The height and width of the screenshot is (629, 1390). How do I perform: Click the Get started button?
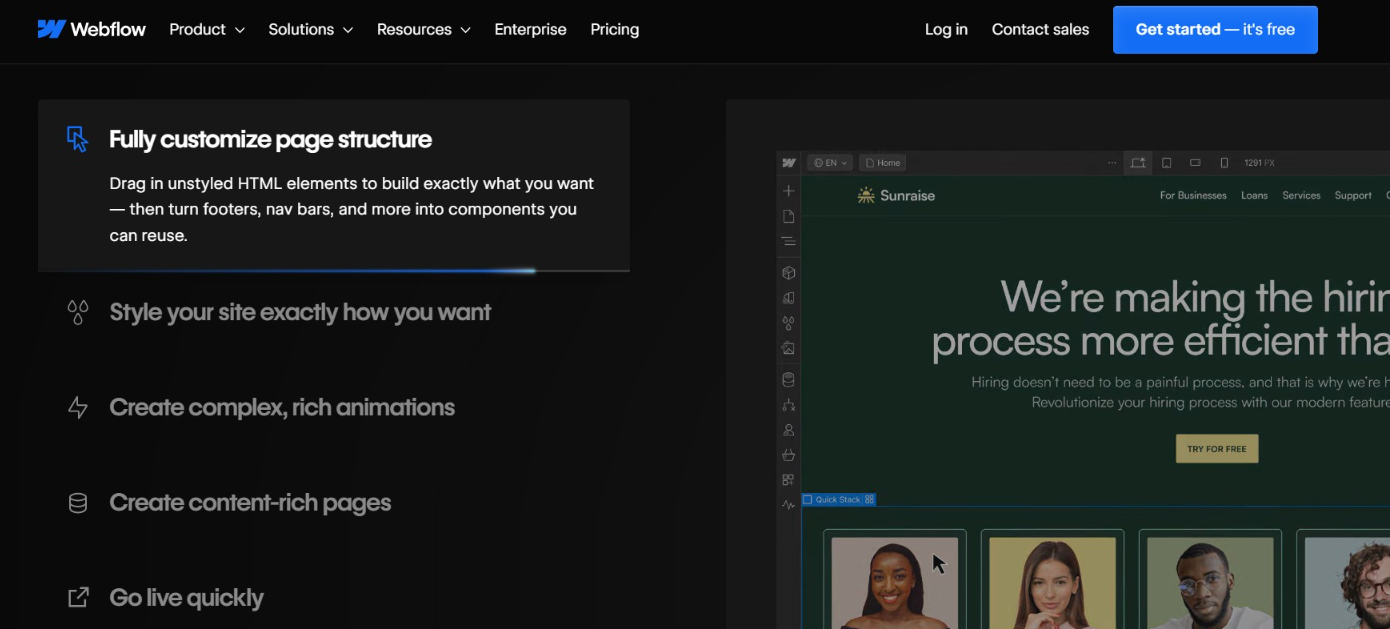point(1215,29)
